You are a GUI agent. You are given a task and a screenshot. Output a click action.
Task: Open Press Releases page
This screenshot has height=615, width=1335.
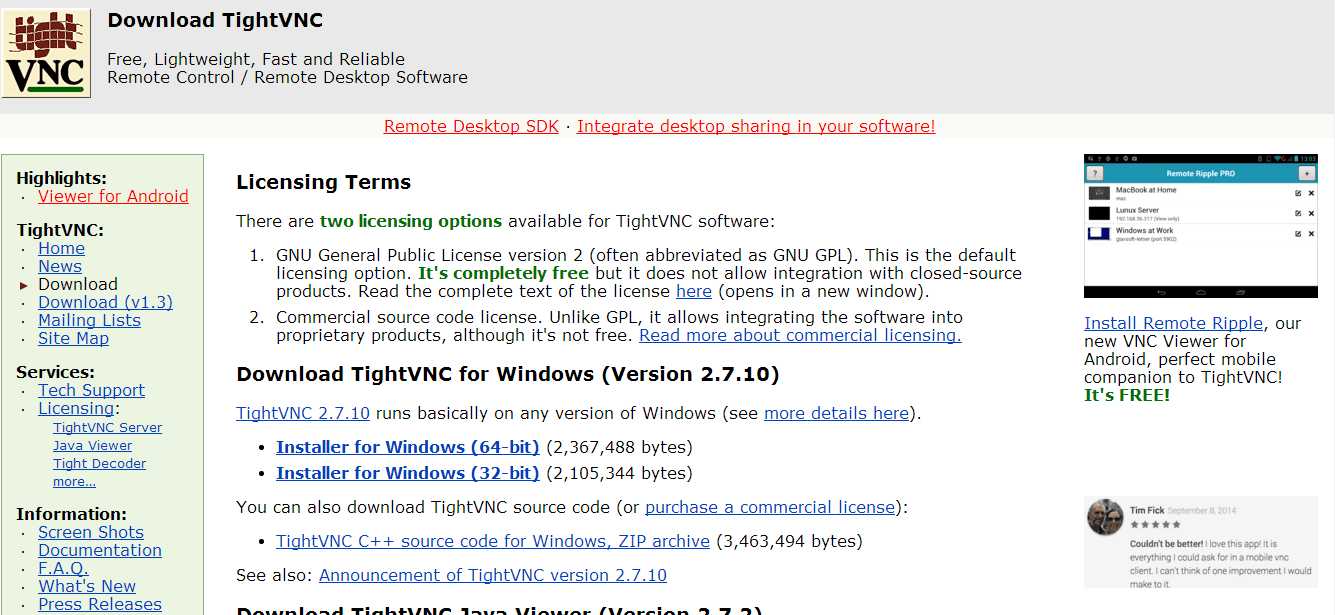[100, 604]
